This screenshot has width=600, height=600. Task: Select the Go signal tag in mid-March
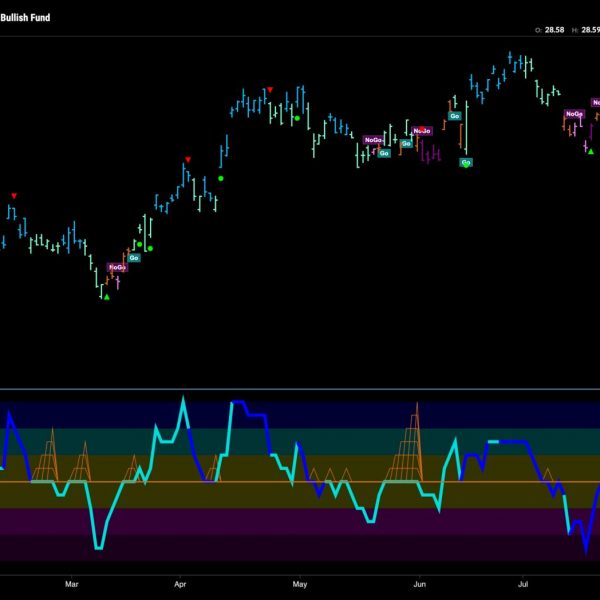pyautogui.click(x=134, y=258)
